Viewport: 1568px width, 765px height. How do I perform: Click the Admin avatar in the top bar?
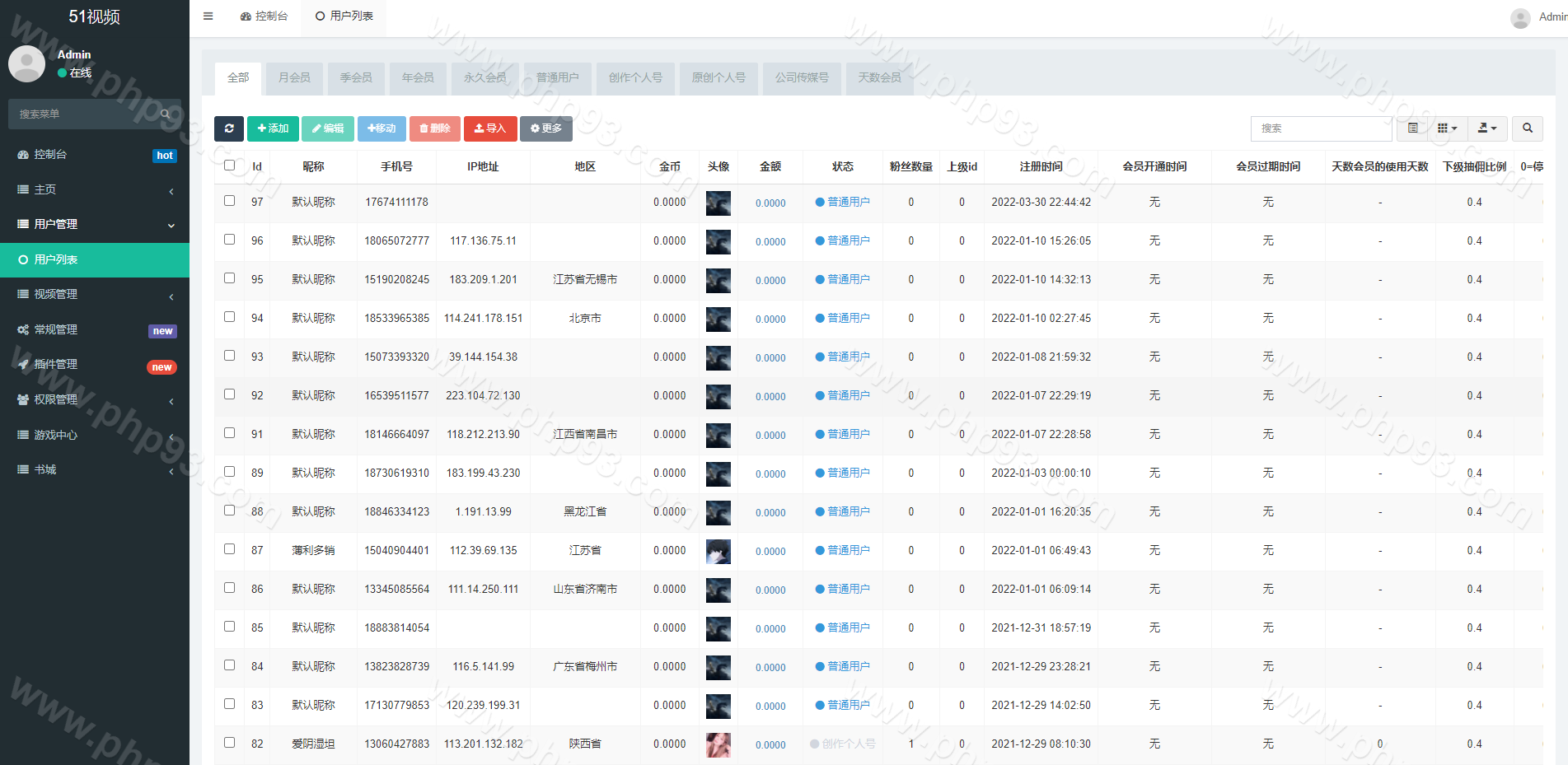[1520, 17]
